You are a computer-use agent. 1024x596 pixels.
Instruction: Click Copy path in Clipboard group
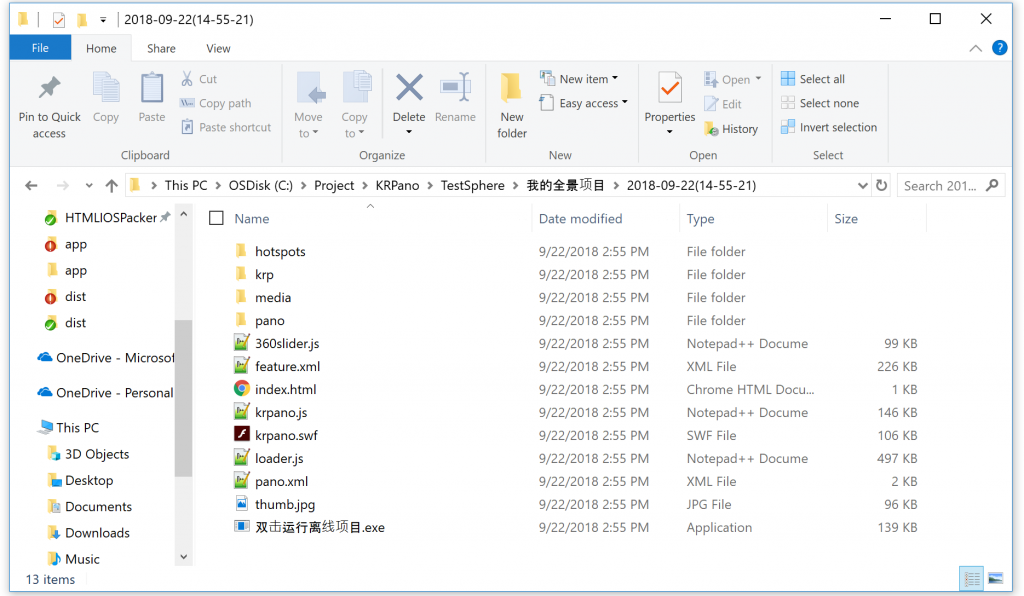[x=216, y=103]
